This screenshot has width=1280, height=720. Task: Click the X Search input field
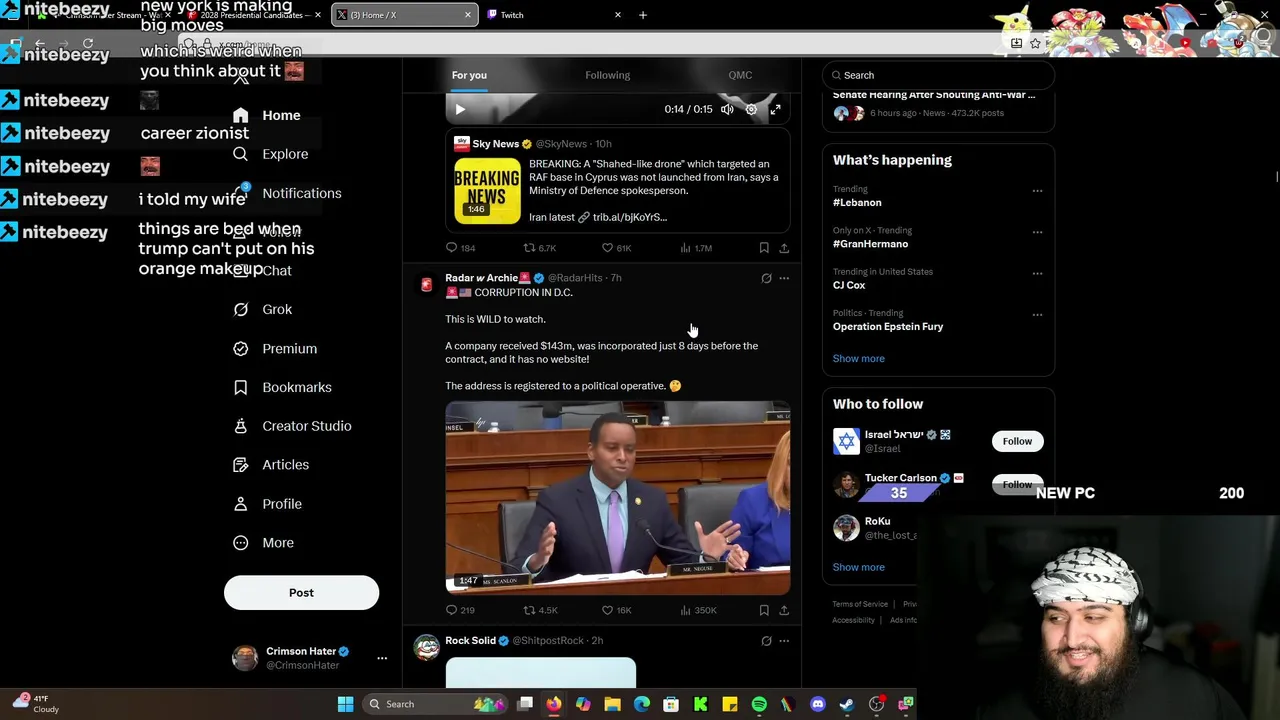coord(938,75)
